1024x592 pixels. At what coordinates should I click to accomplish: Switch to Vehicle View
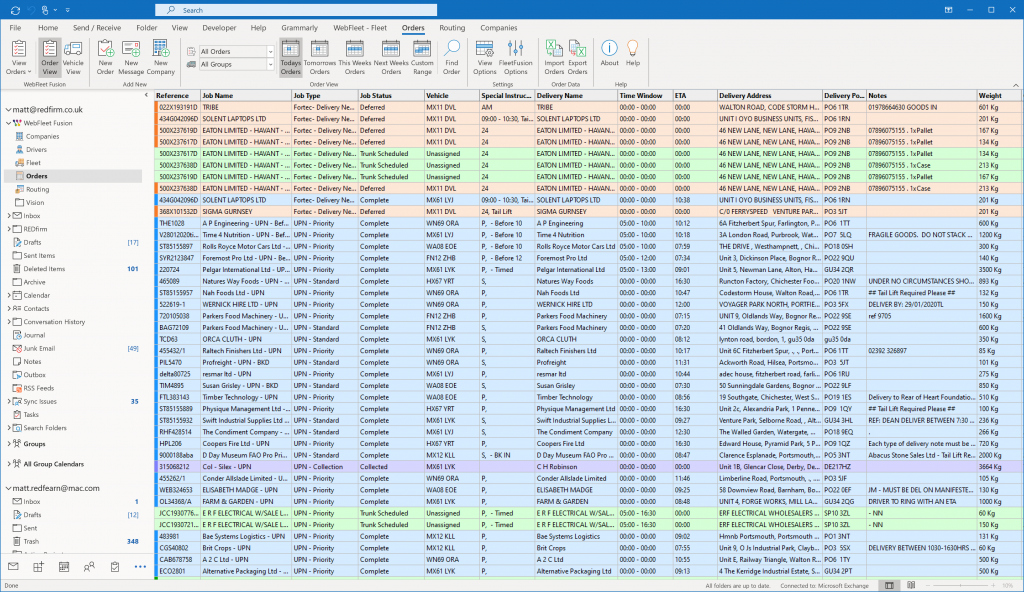(73, 57)
